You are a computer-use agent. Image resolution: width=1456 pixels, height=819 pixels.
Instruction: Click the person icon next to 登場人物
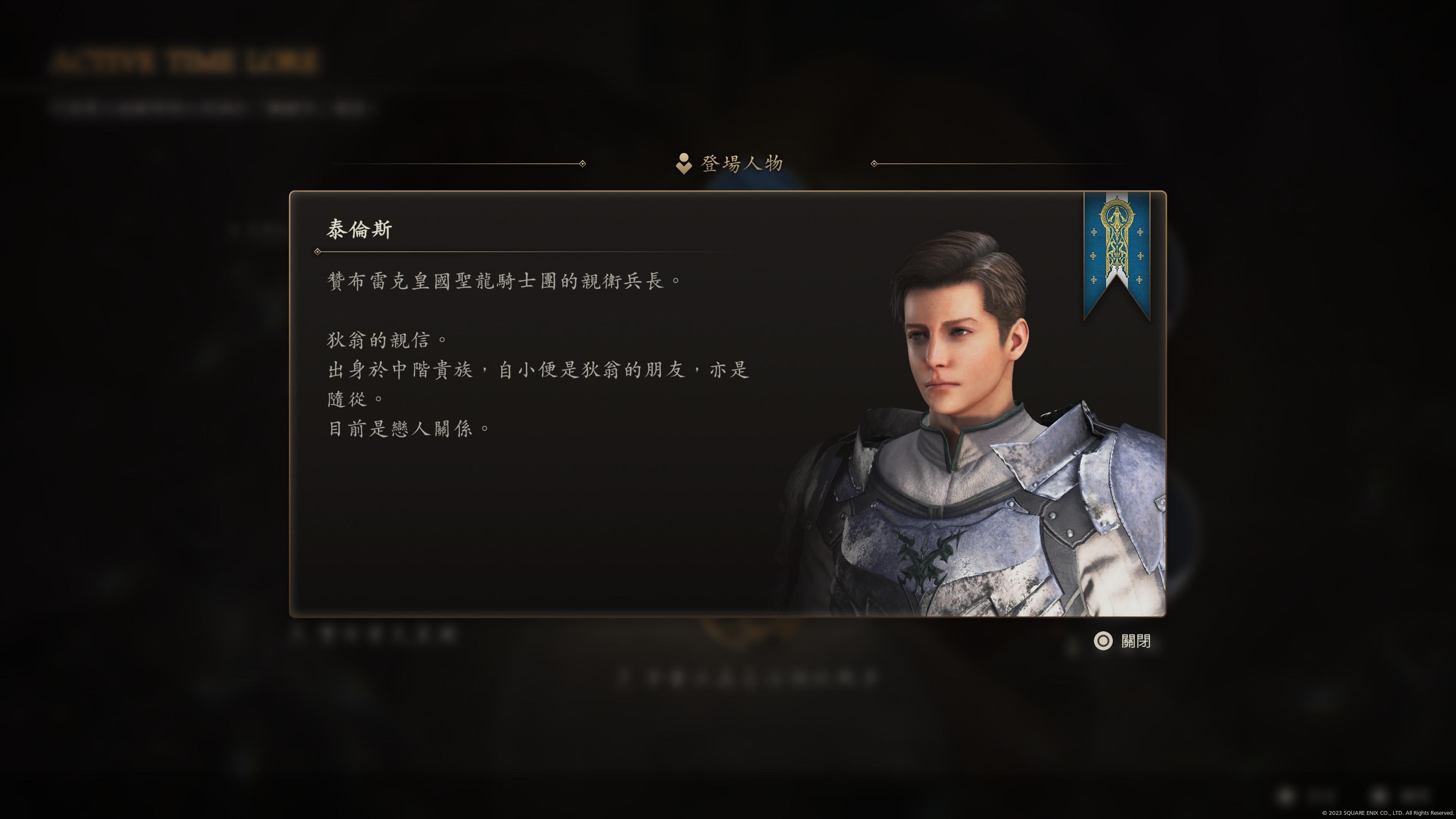click(684, 163)
